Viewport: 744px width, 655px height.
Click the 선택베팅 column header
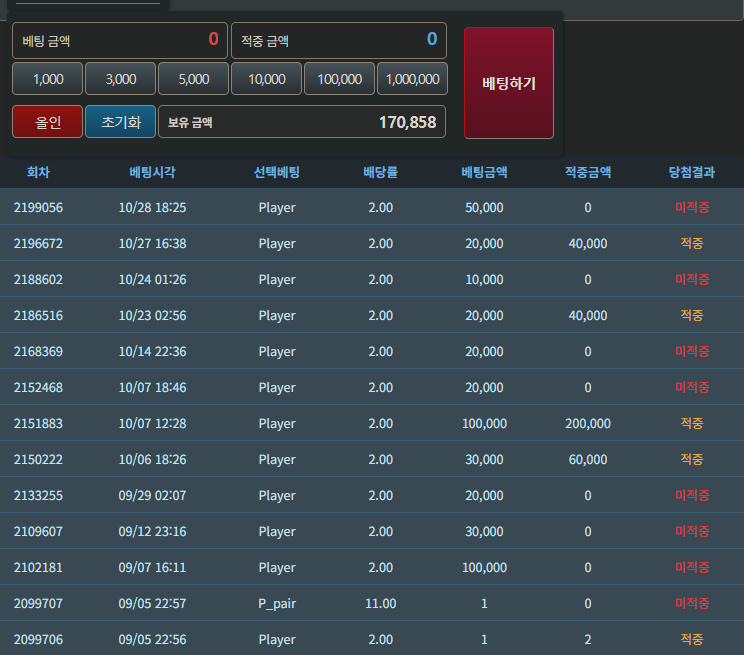pos(277,172)
